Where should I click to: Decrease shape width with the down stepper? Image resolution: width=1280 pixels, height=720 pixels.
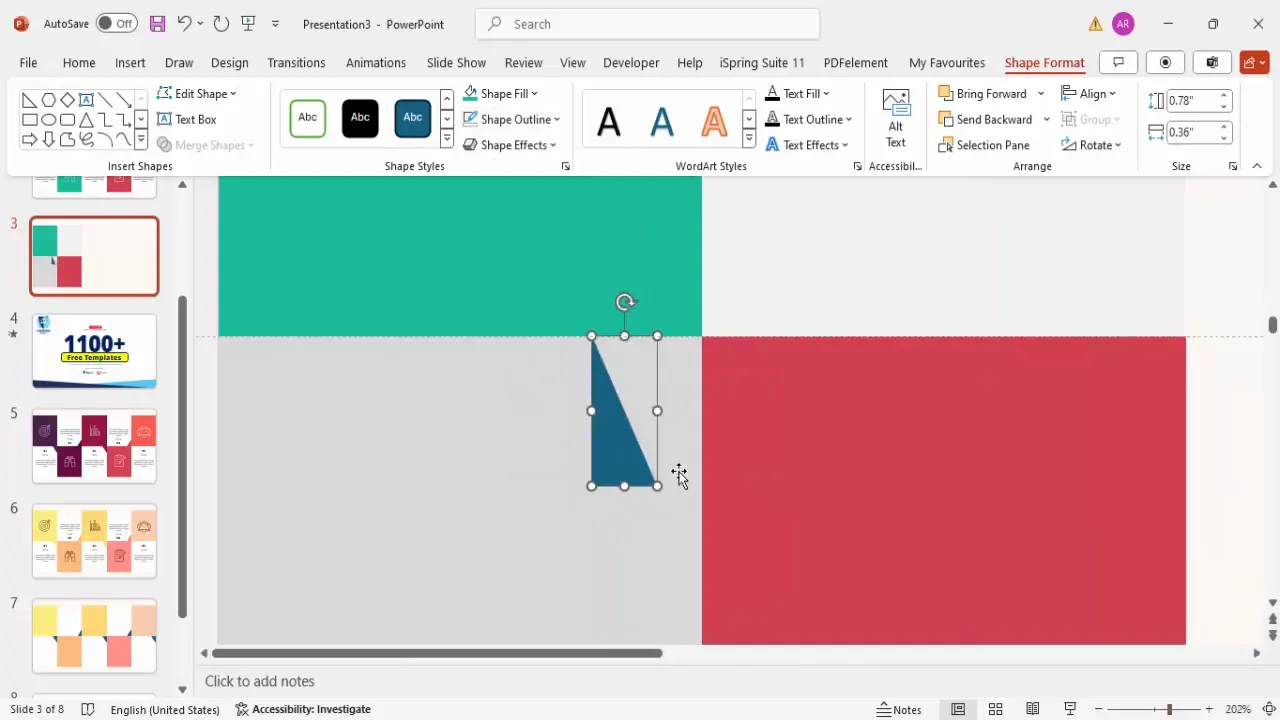tap(1223, 138)
